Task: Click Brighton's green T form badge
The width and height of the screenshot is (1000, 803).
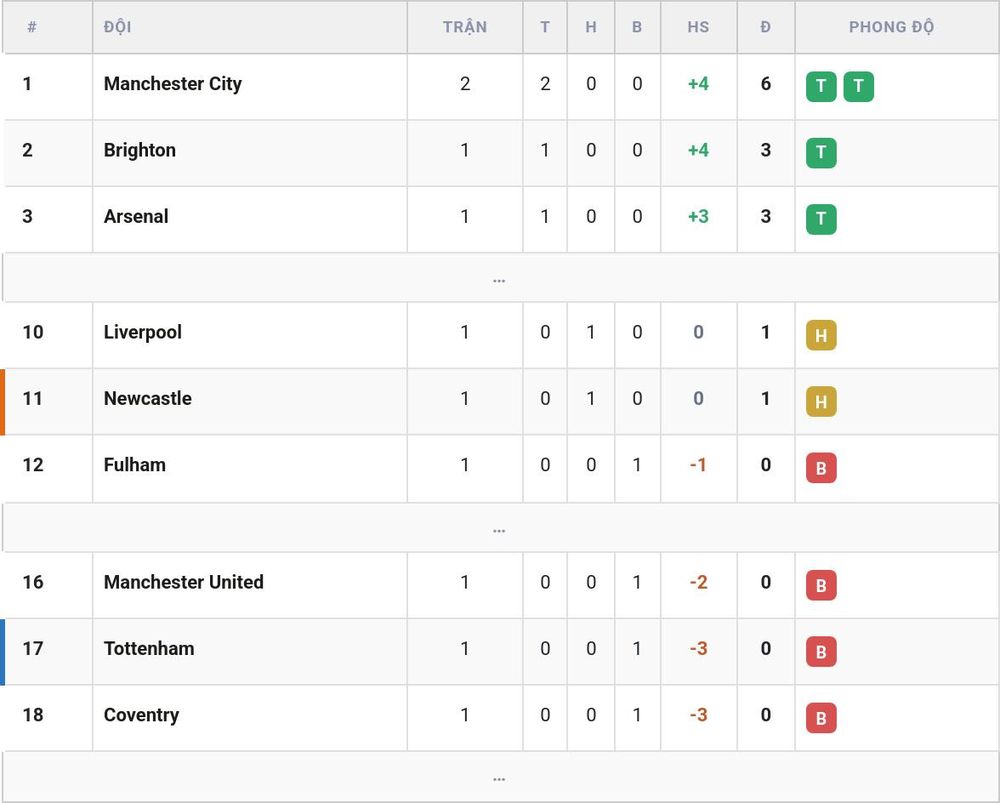Action: 821,152
